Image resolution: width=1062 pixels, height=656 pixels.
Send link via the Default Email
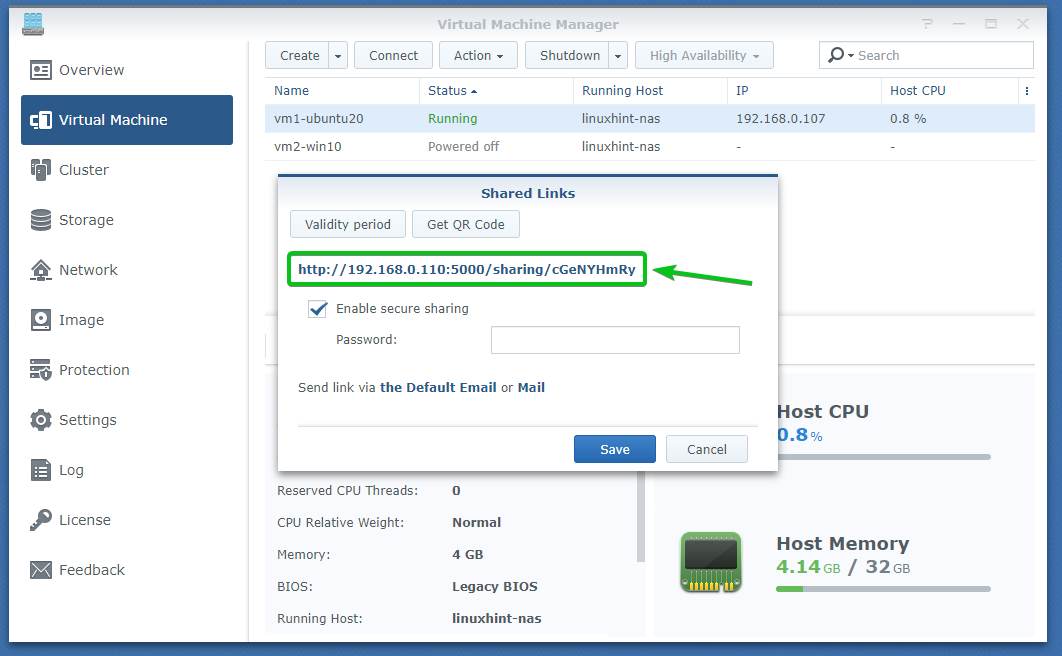click(x=438, y=387)
